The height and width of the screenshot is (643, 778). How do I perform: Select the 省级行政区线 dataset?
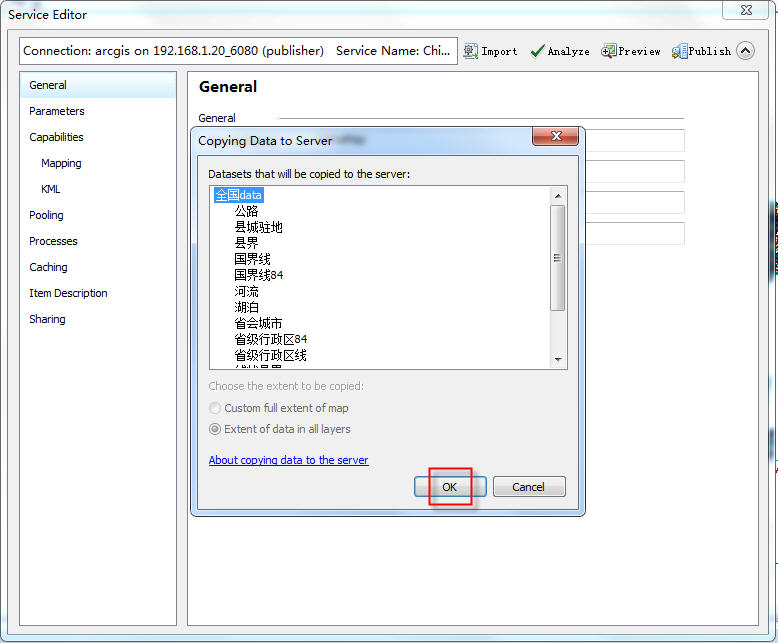pos(270,355)
